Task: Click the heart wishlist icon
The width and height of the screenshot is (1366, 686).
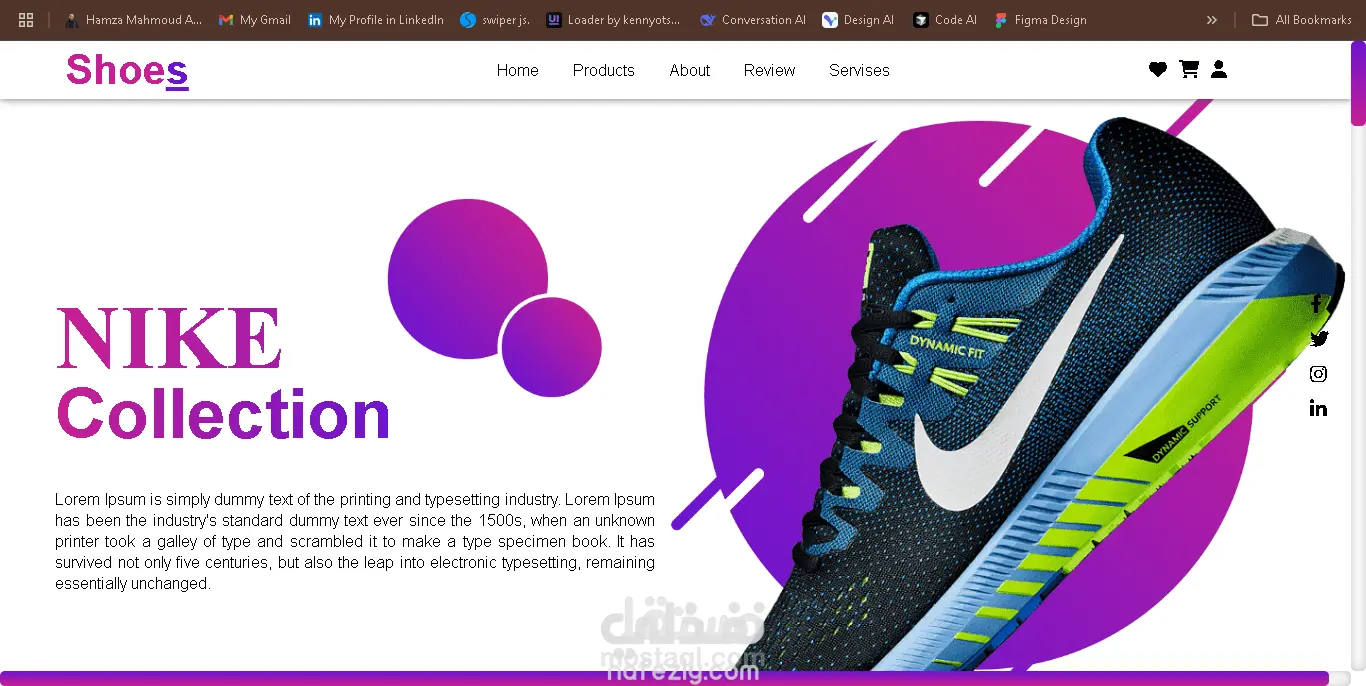Action: click(1158, 69)
